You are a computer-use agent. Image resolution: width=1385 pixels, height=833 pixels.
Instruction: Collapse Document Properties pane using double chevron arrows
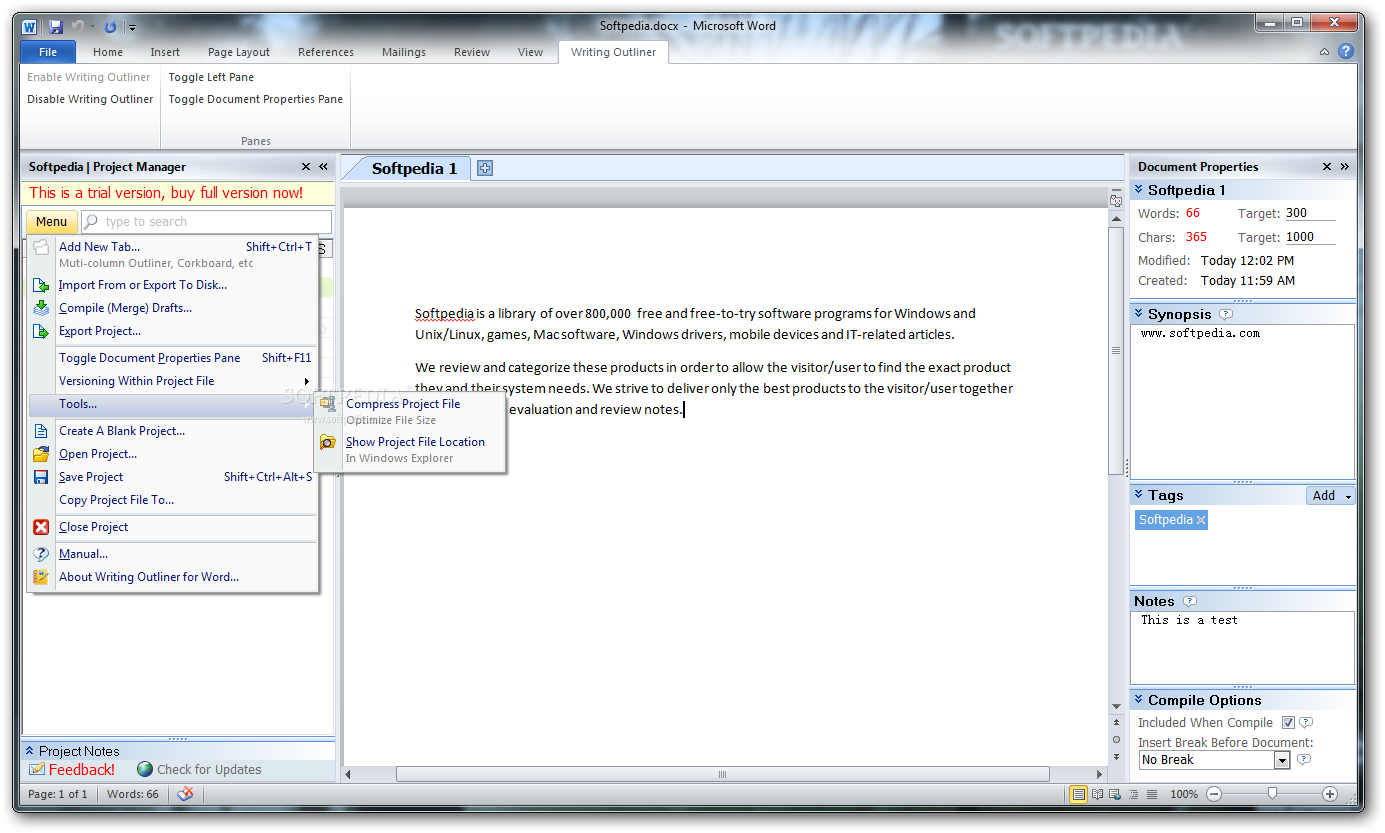pyautogui.click(x=1344, y=167)
